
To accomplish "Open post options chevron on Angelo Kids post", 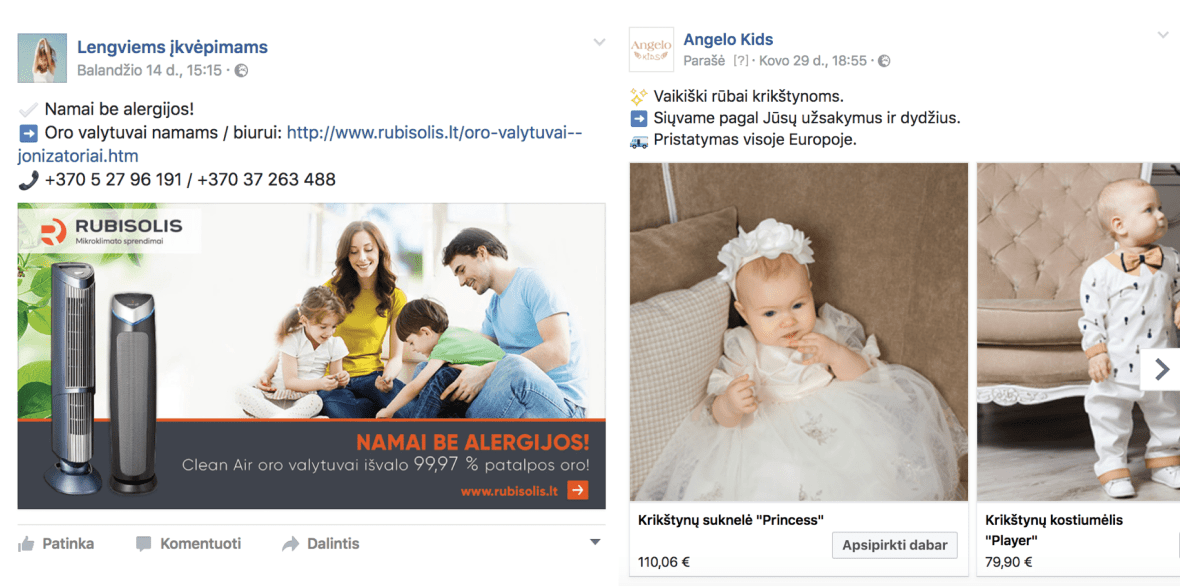I will 1163,35.
